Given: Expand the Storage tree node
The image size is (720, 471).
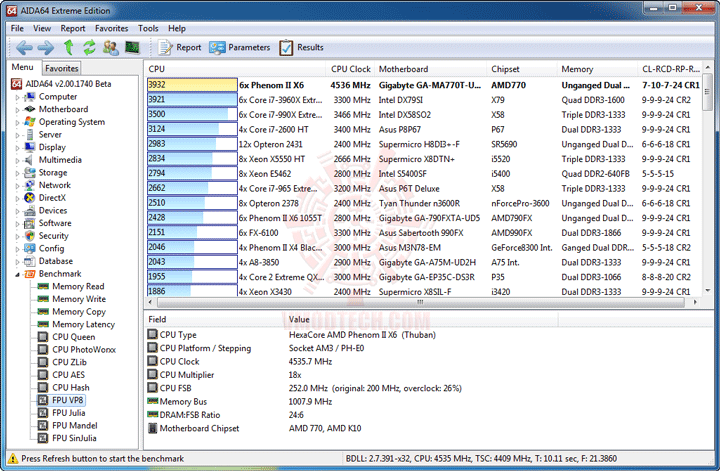Looking at the screenshot, I should (17, 173).
